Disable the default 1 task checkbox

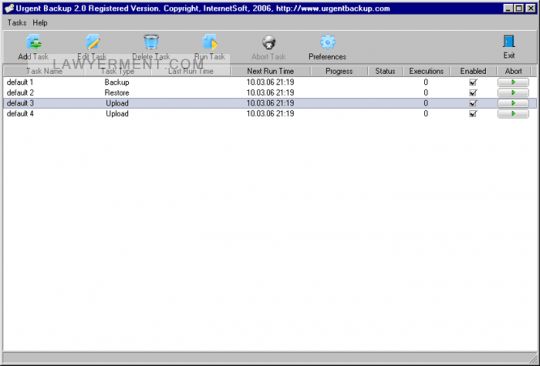(473, 82)
